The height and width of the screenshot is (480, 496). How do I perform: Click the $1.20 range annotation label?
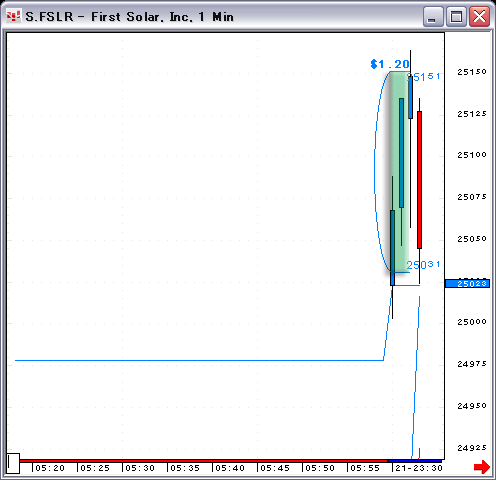pos(390,64)
